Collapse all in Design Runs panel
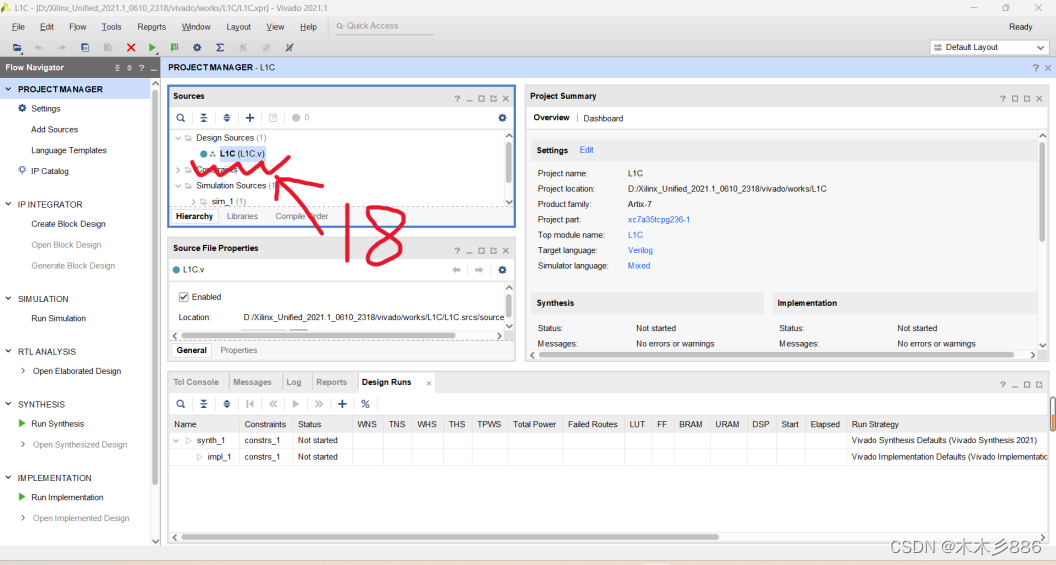Viewport: 1056px width, 565px height. point(203,404)
